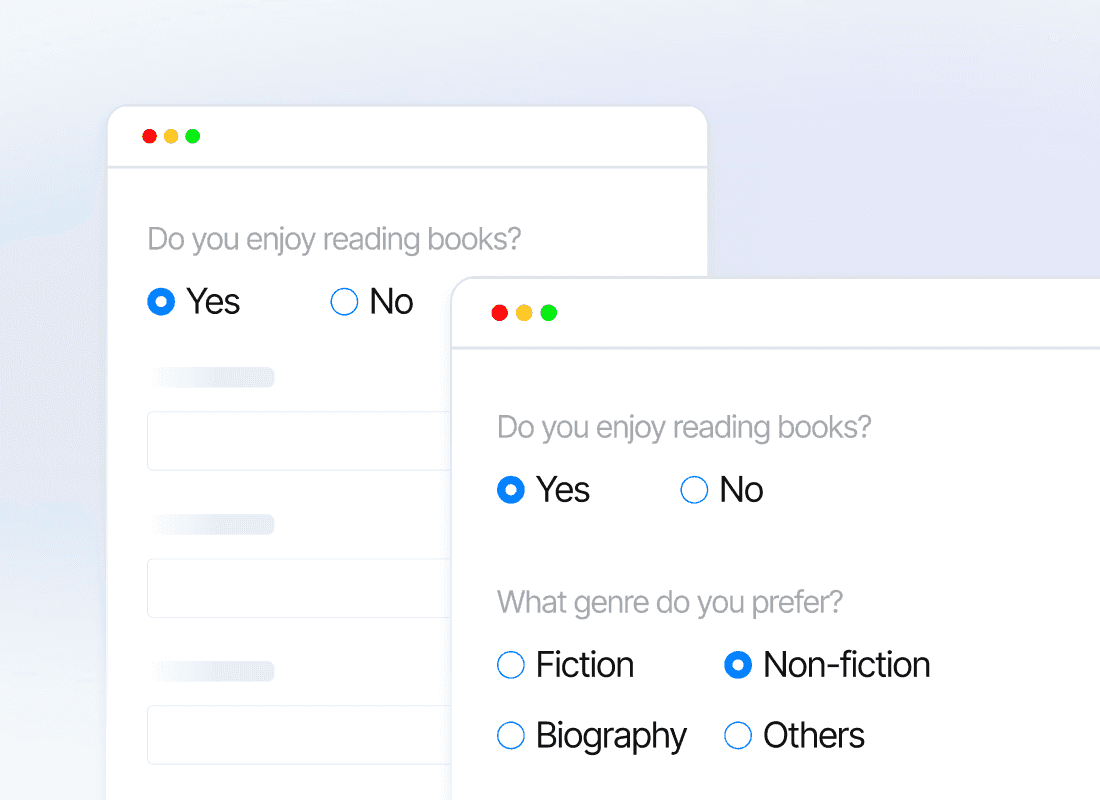Click green maximize dot of back window
Viewport: 1100px width, 800px height.
coord(193,136)
